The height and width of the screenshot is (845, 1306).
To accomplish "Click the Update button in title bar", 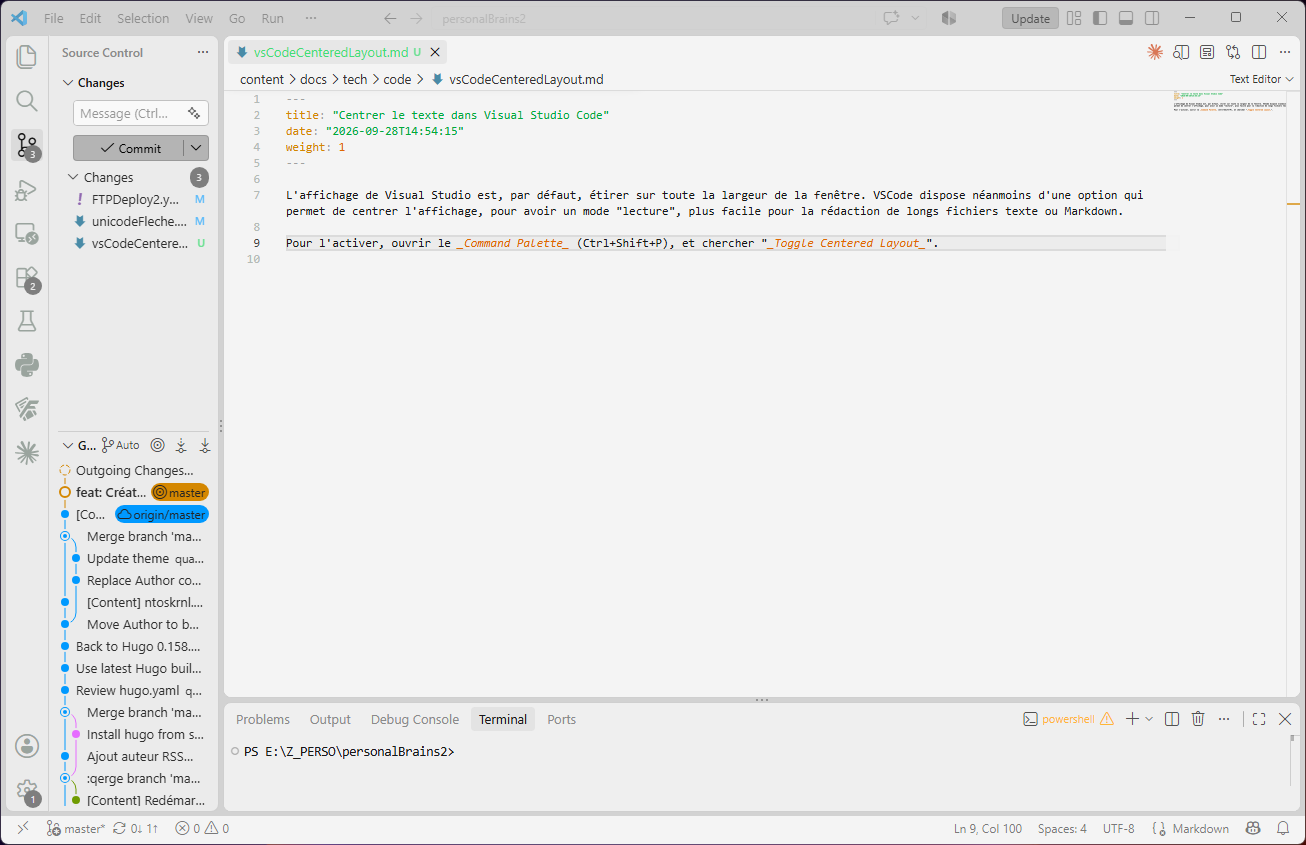I will pyautogui.click(x=1030, y=18).
